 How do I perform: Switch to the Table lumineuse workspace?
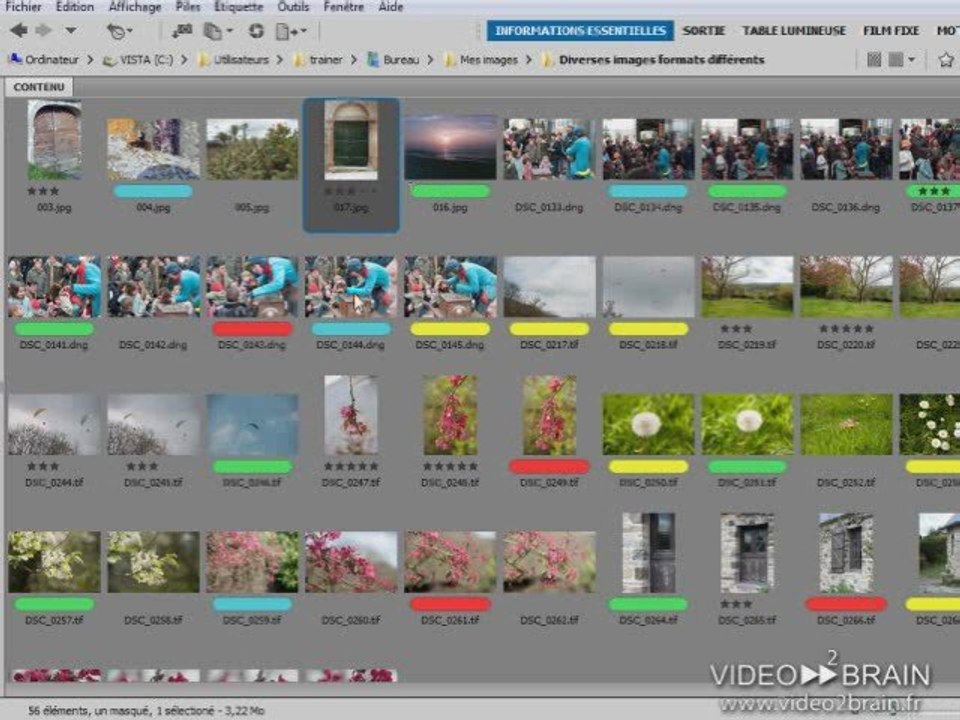tap(794, 31)
